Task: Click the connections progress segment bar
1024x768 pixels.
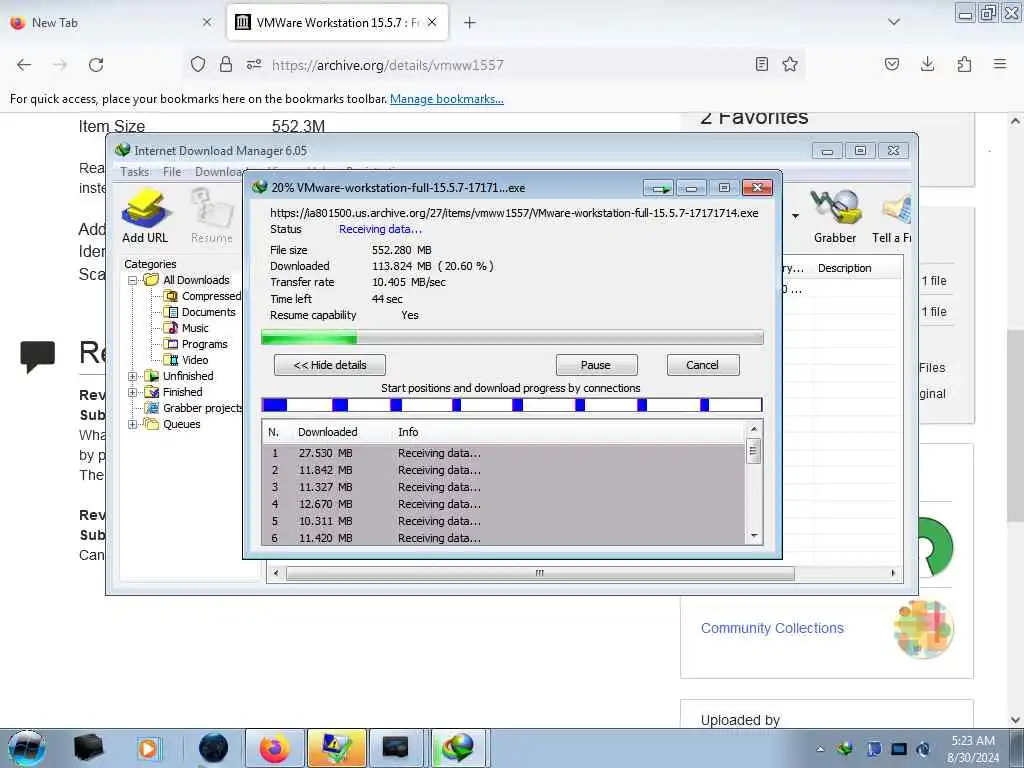Action: (x=512, y=405)
